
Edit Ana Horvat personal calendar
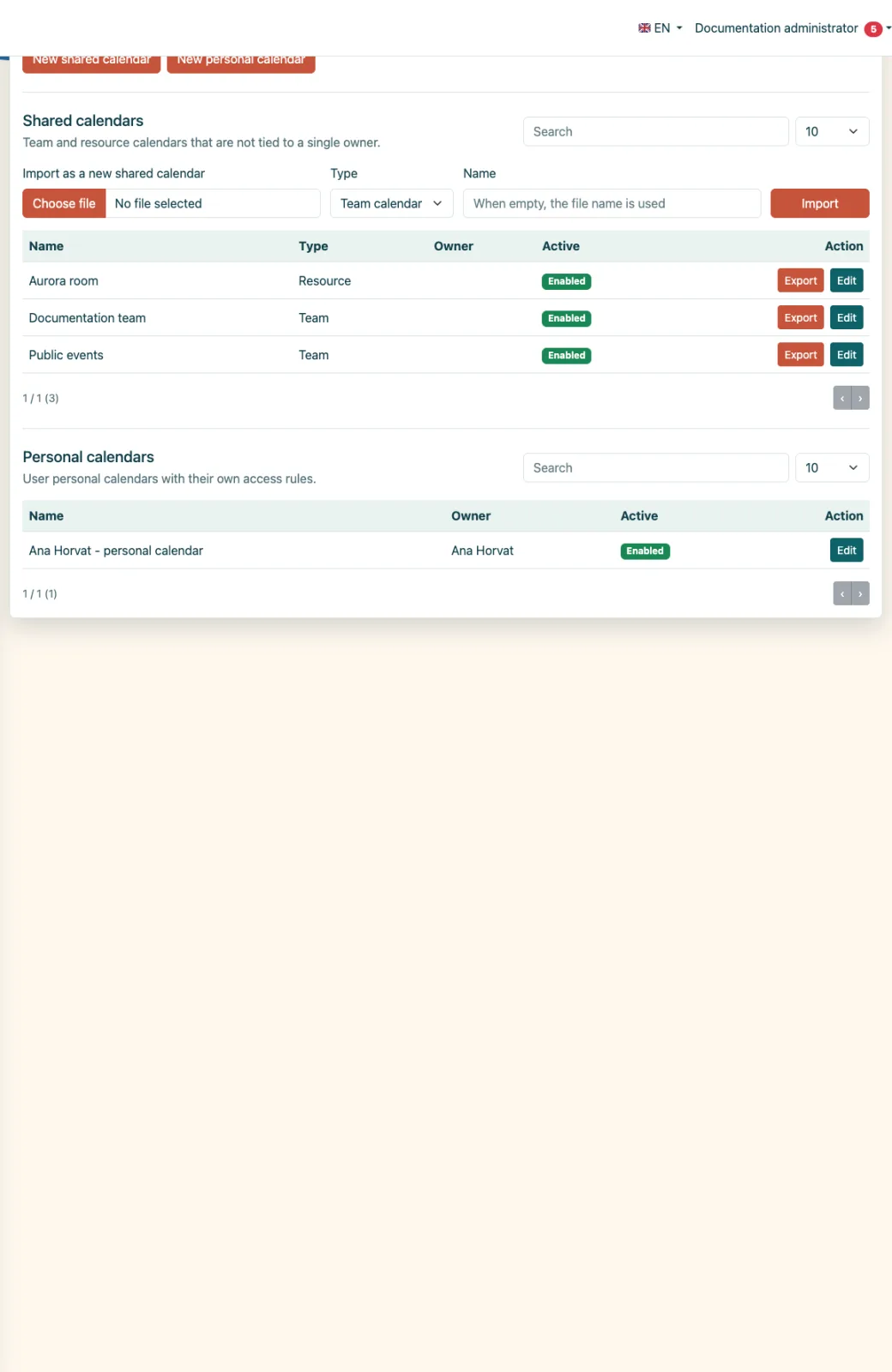(847, 551)
